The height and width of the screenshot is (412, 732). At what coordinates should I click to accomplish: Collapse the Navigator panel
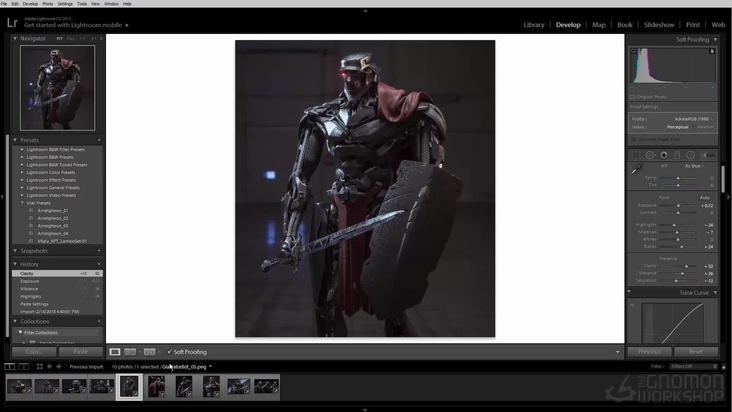[15, 38]
